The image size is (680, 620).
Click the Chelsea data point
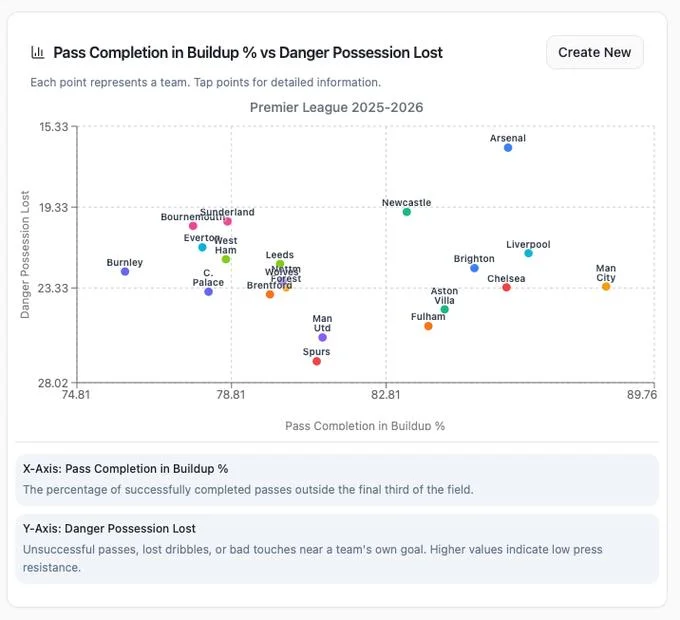507,288
